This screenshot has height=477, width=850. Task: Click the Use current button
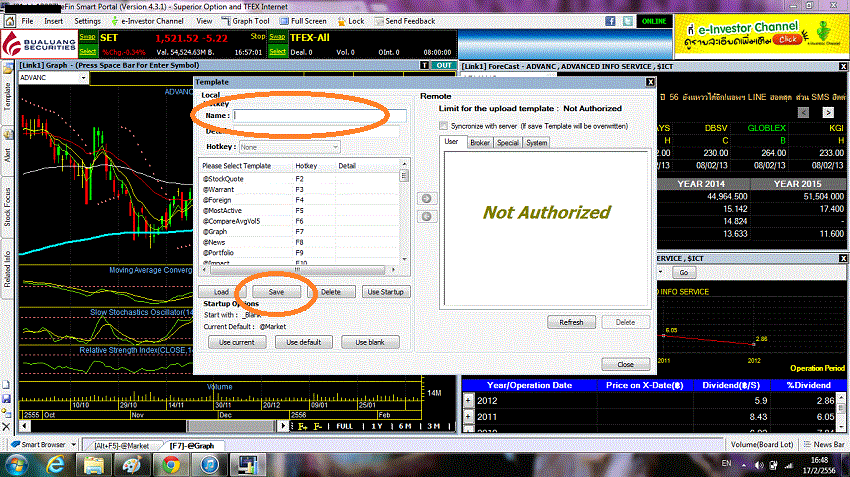(237, 342)
